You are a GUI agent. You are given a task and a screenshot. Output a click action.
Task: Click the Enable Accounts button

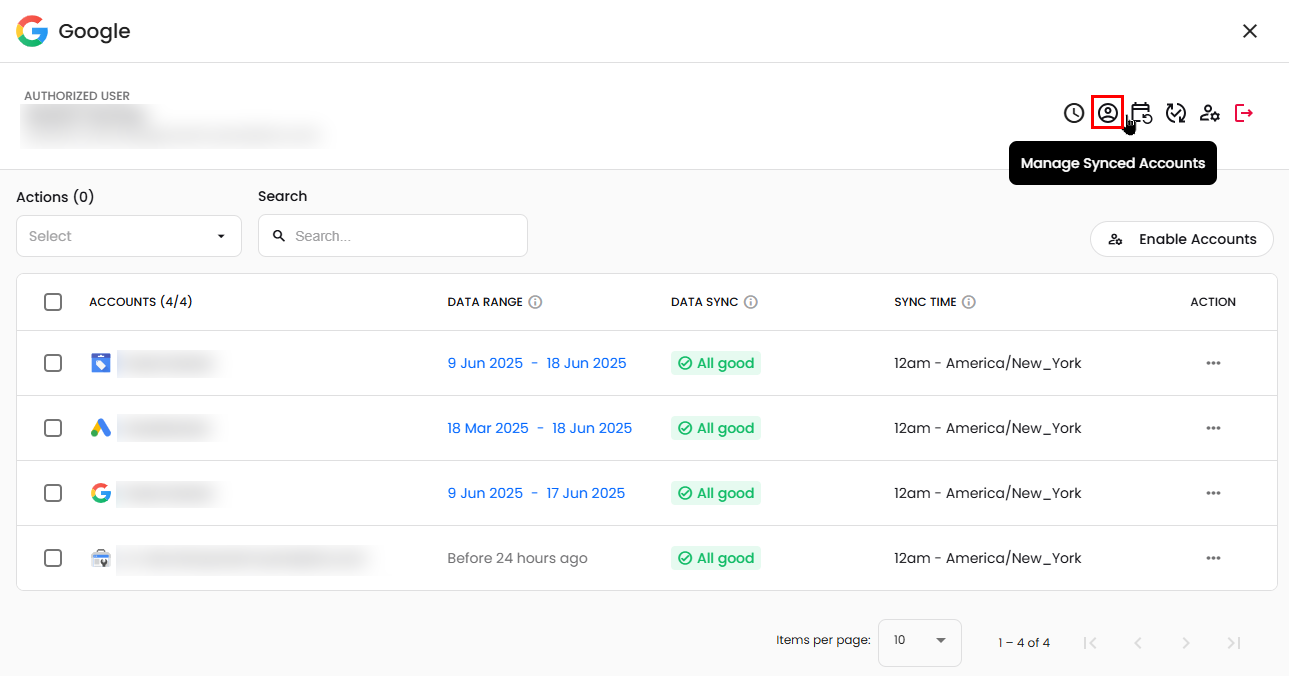coord(1181,239)
